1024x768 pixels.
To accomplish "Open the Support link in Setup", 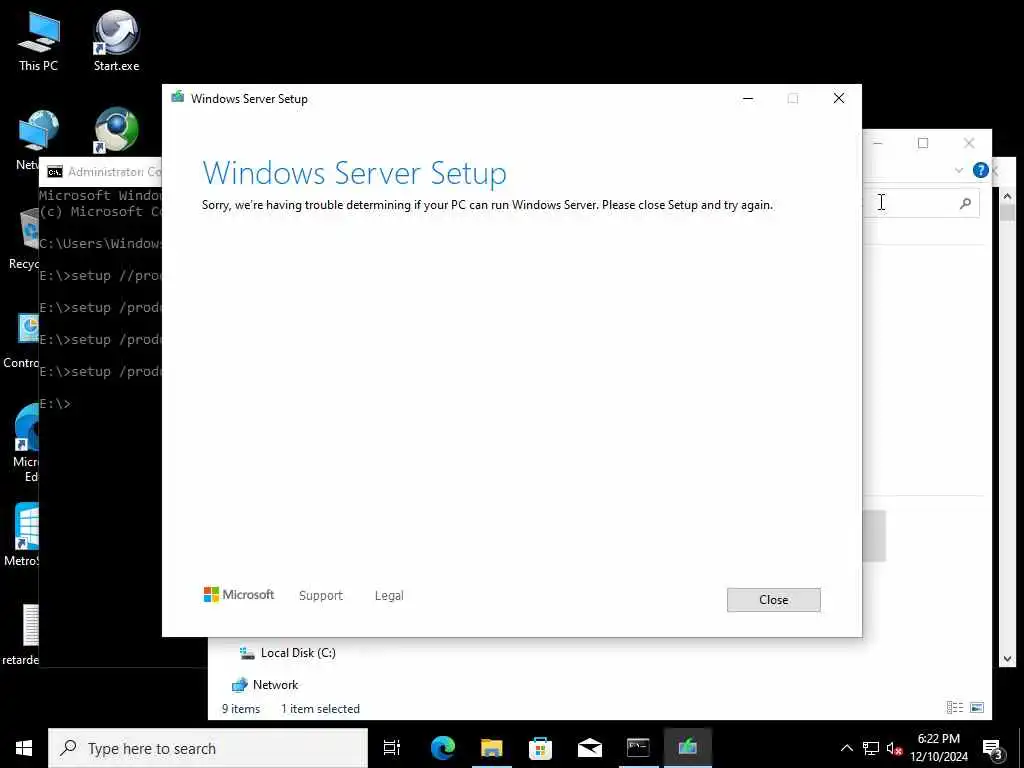I will coord(321,596).
